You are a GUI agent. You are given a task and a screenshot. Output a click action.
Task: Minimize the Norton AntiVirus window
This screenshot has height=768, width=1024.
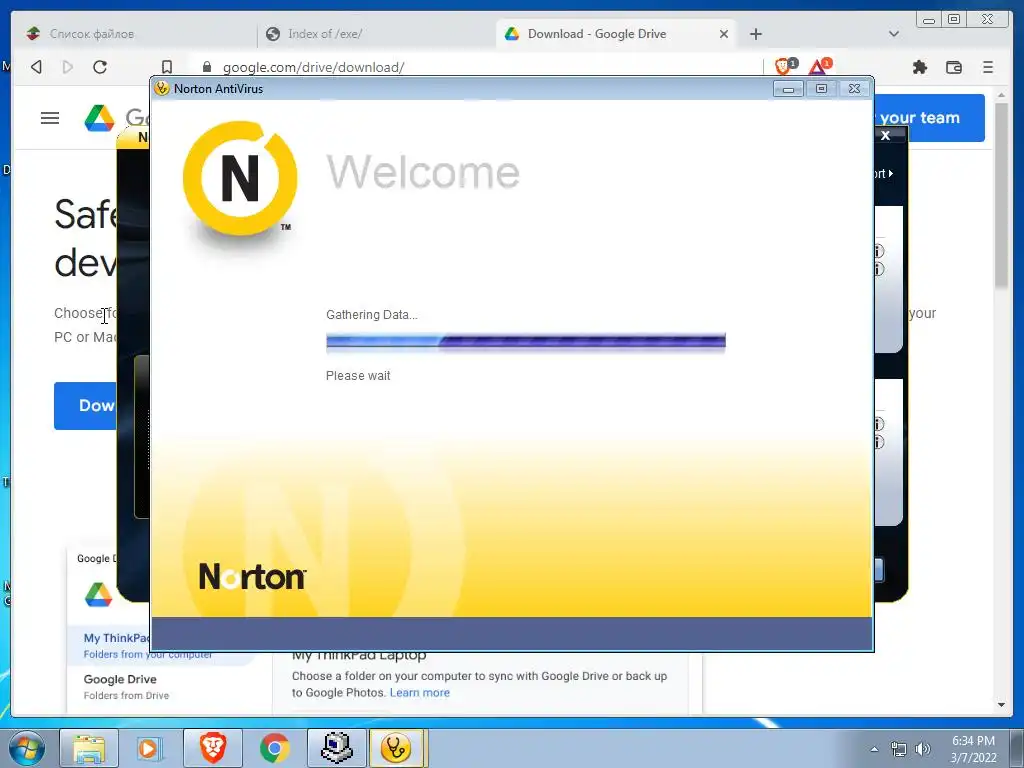[x=788, y=89]
